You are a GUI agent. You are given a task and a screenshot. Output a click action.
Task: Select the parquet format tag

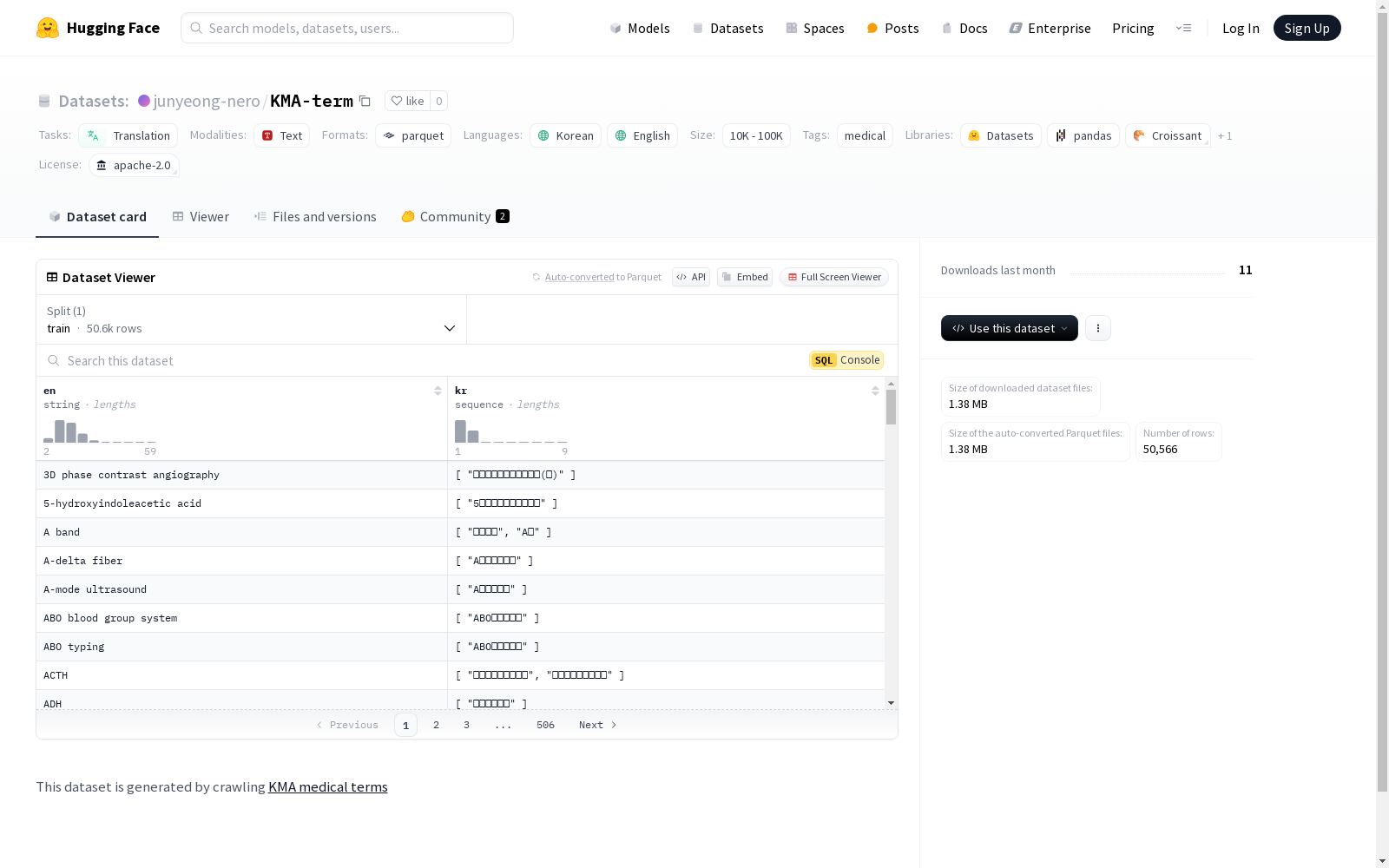point(413,135)
